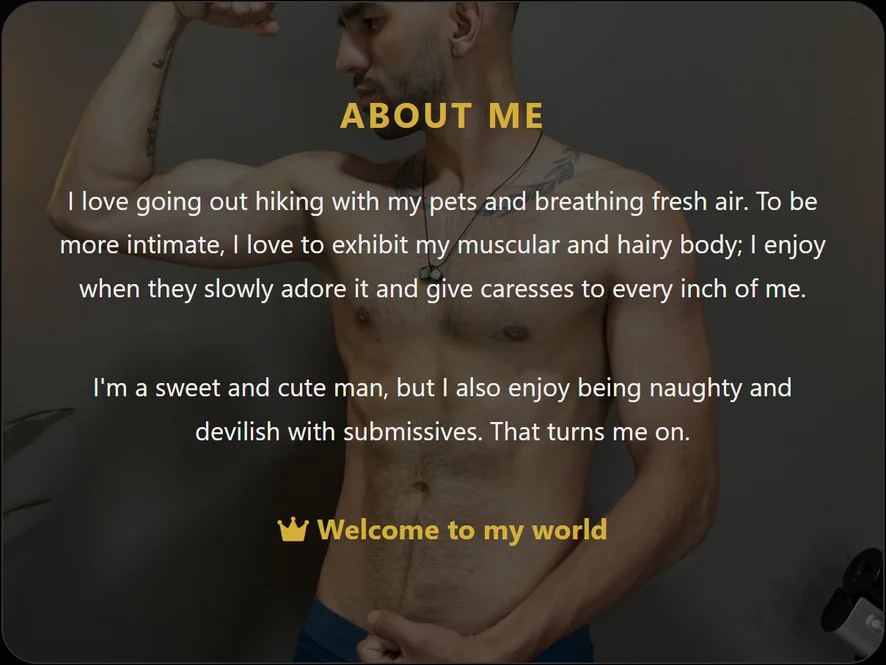
Task: Click the line starting "I'm a sweet and cute man"
Action: coord(442,389)
